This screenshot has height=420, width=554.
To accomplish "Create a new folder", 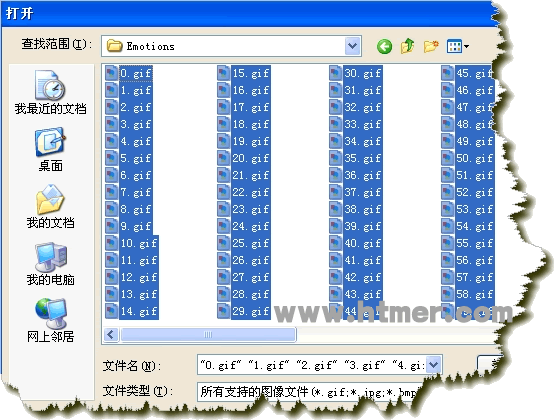I will click(431, 46).
